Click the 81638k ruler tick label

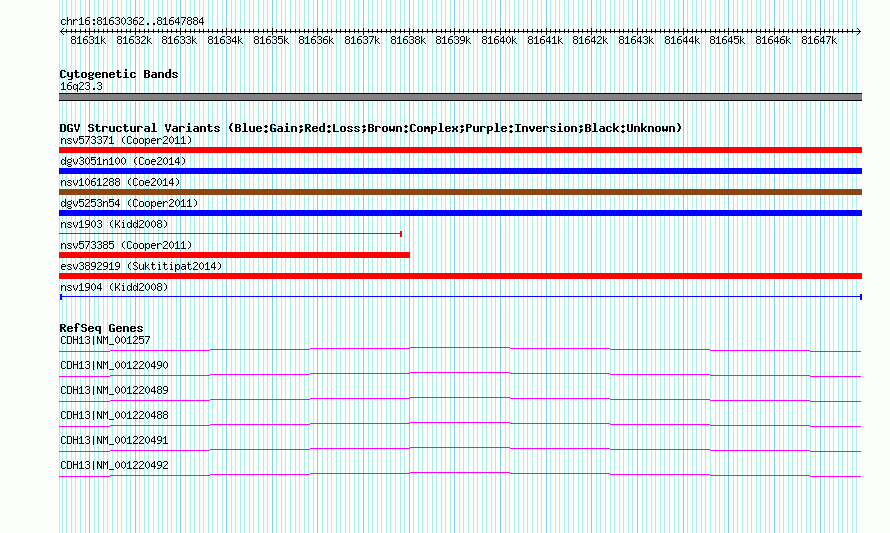click(x=408, y=40)
